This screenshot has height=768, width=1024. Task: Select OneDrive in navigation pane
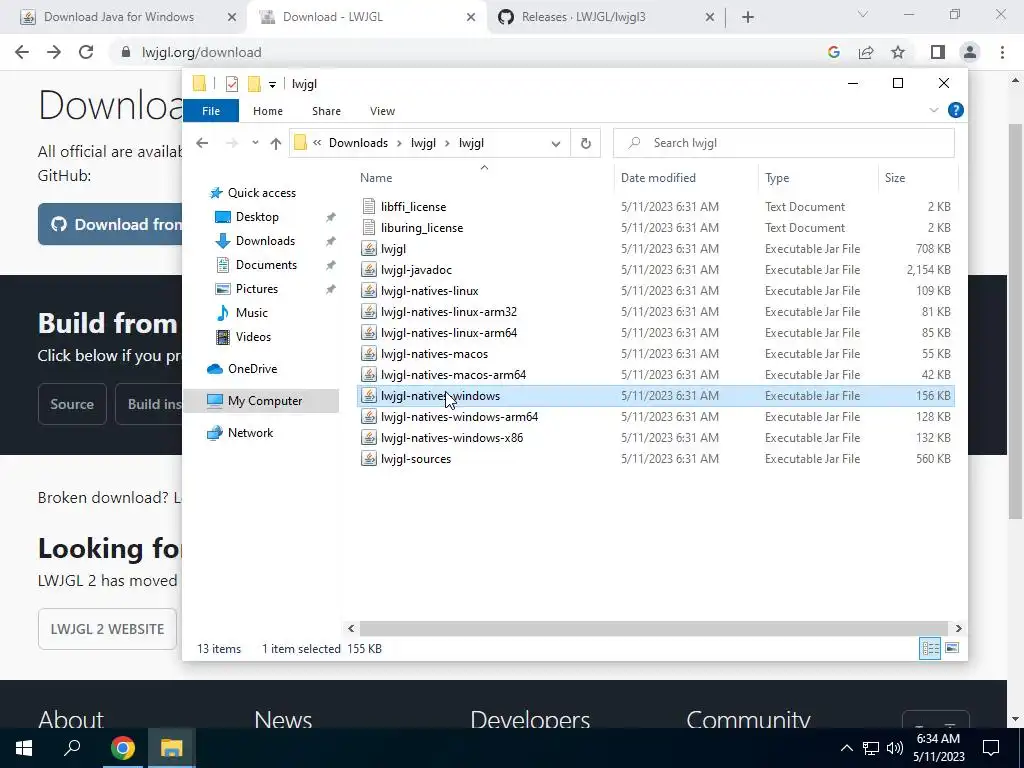pos(252,369)
